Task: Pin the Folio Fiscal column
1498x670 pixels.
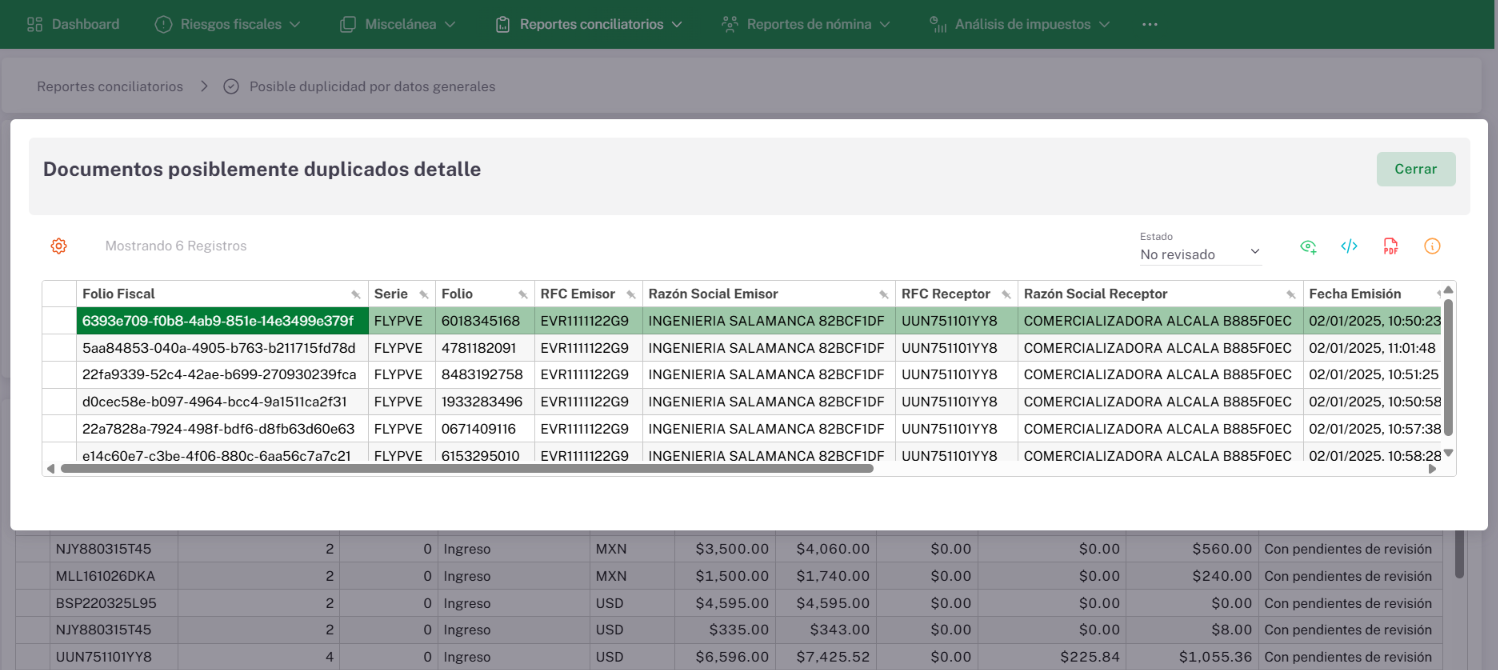Action: (x=356, y=295)
